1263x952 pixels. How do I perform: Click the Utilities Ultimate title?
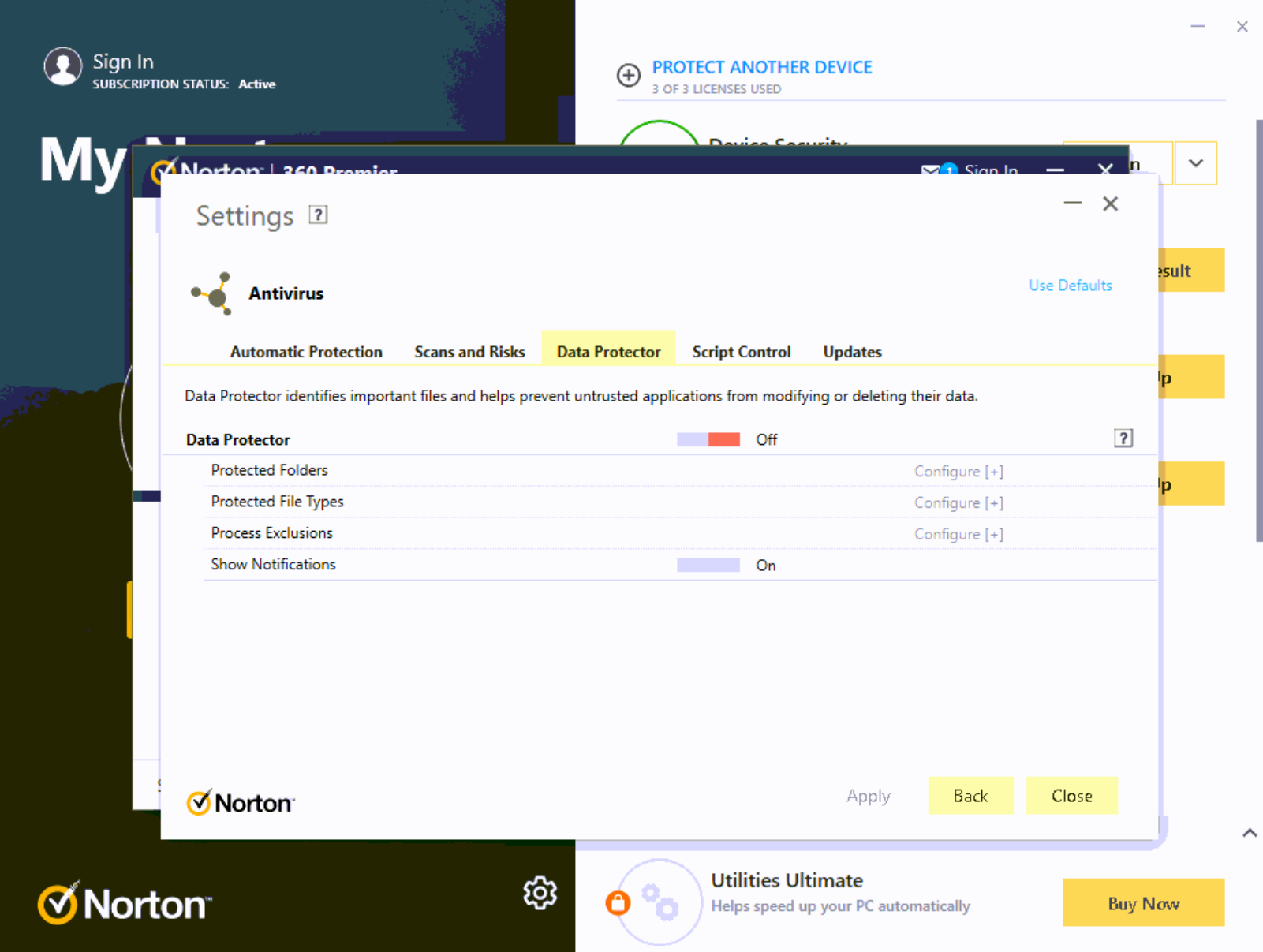pos(787,880)
